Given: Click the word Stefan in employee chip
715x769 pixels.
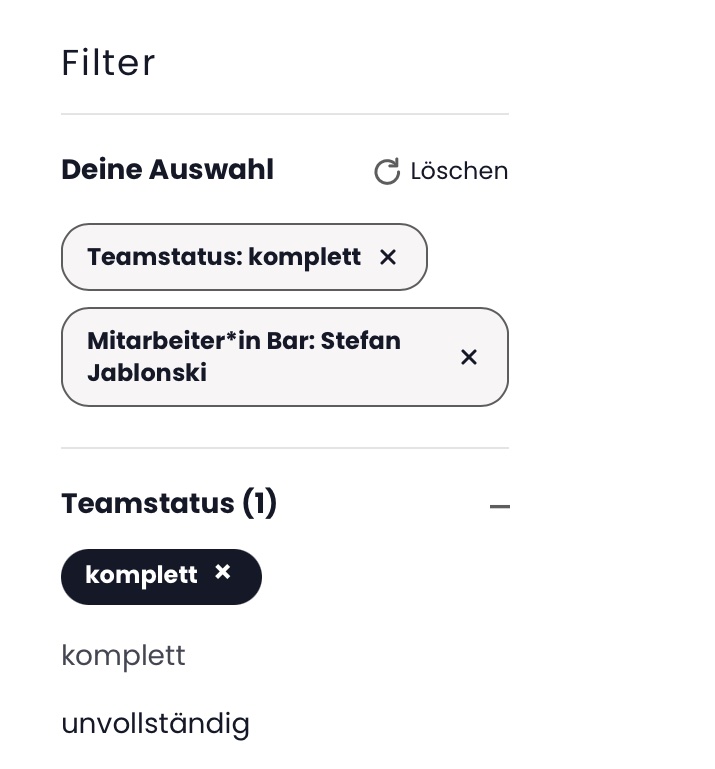Looking at the screenshot, I should (x=360, y=341).
